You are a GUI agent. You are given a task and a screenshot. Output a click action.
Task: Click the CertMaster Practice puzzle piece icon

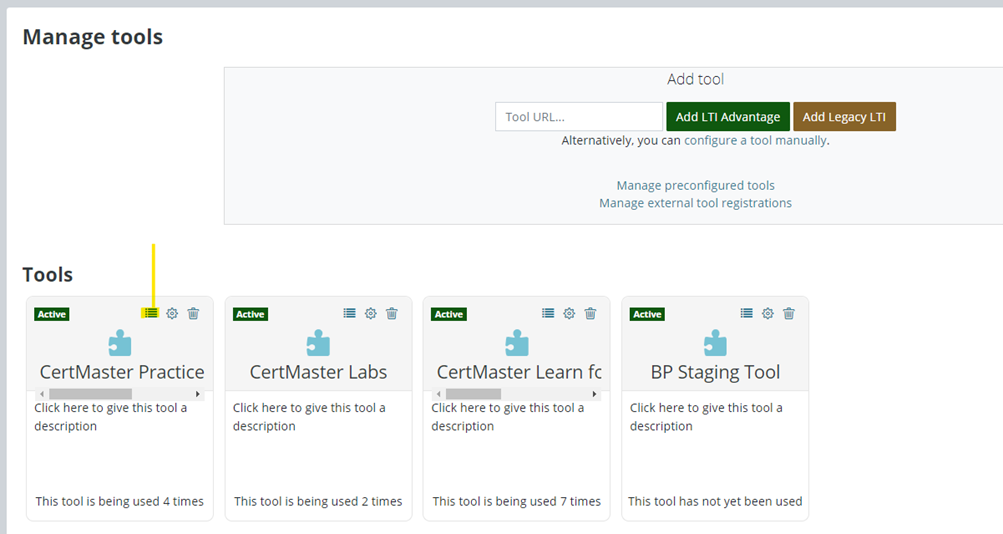[120, 343]
